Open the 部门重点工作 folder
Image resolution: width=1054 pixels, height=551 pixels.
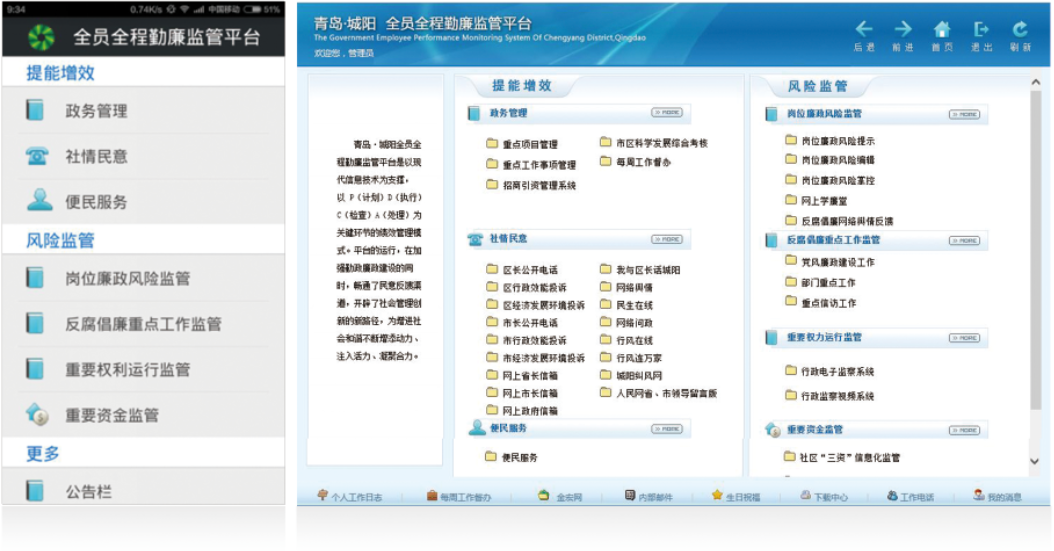(821, 282)
